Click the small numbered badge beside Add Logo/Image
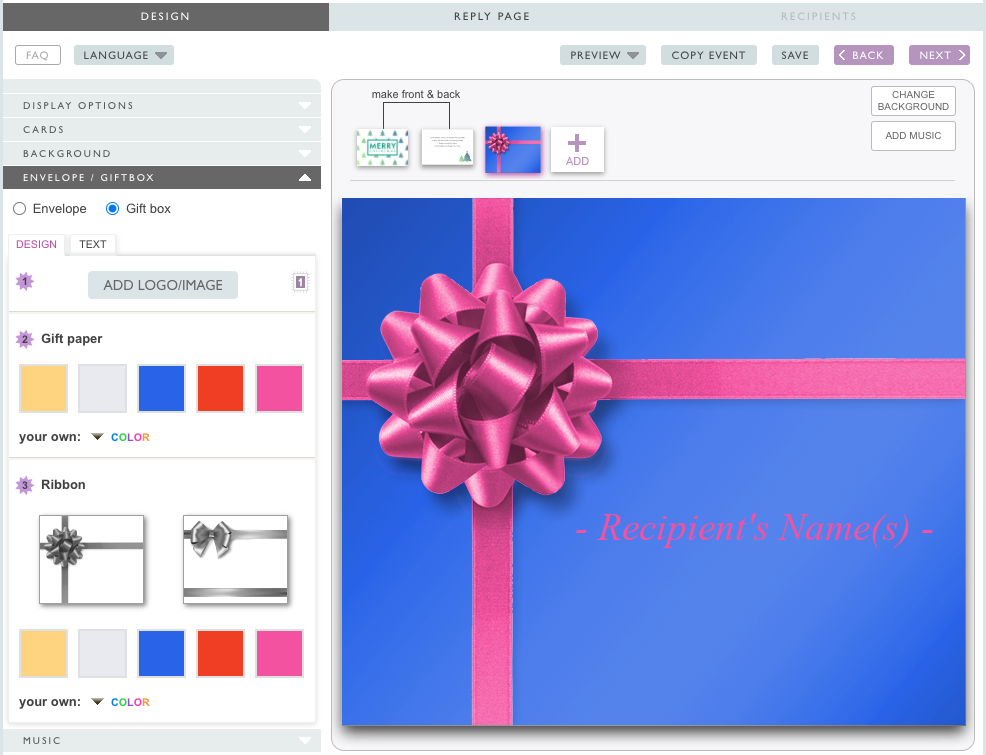This screenshot has height=755, width=986. (300, 283)
